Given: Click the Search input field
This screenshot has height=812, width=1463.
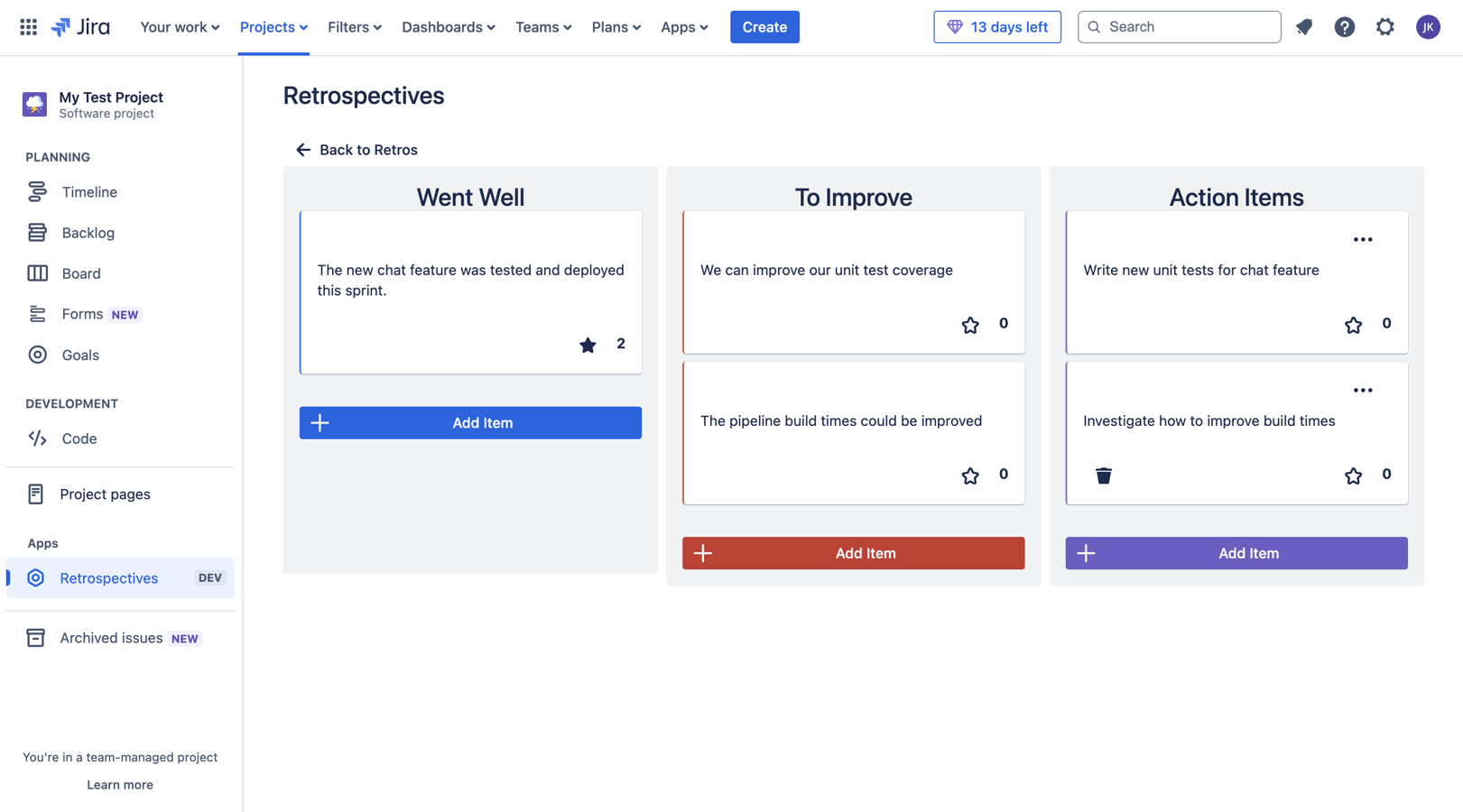Looking at the screenshot, I should click(x=1179, y=27).
